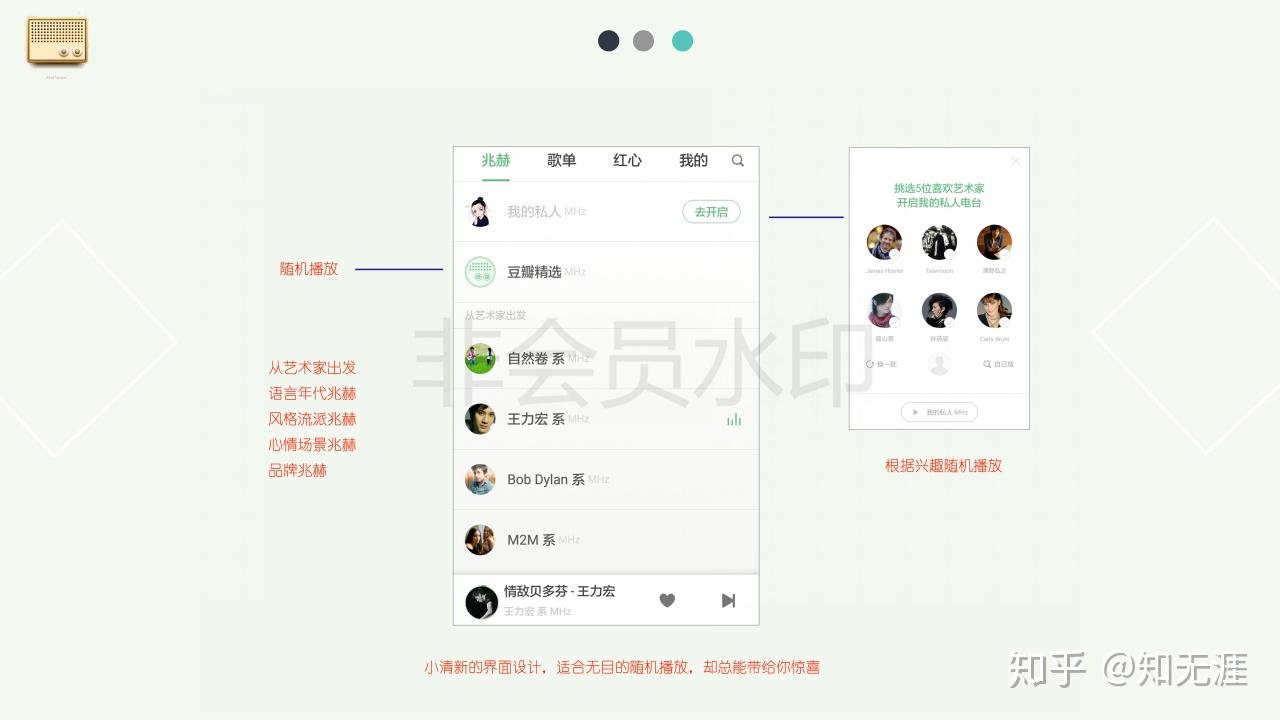Switch to the 红心 tab
This screenshot has width=1280, height=720.
[x=627, y=160]
